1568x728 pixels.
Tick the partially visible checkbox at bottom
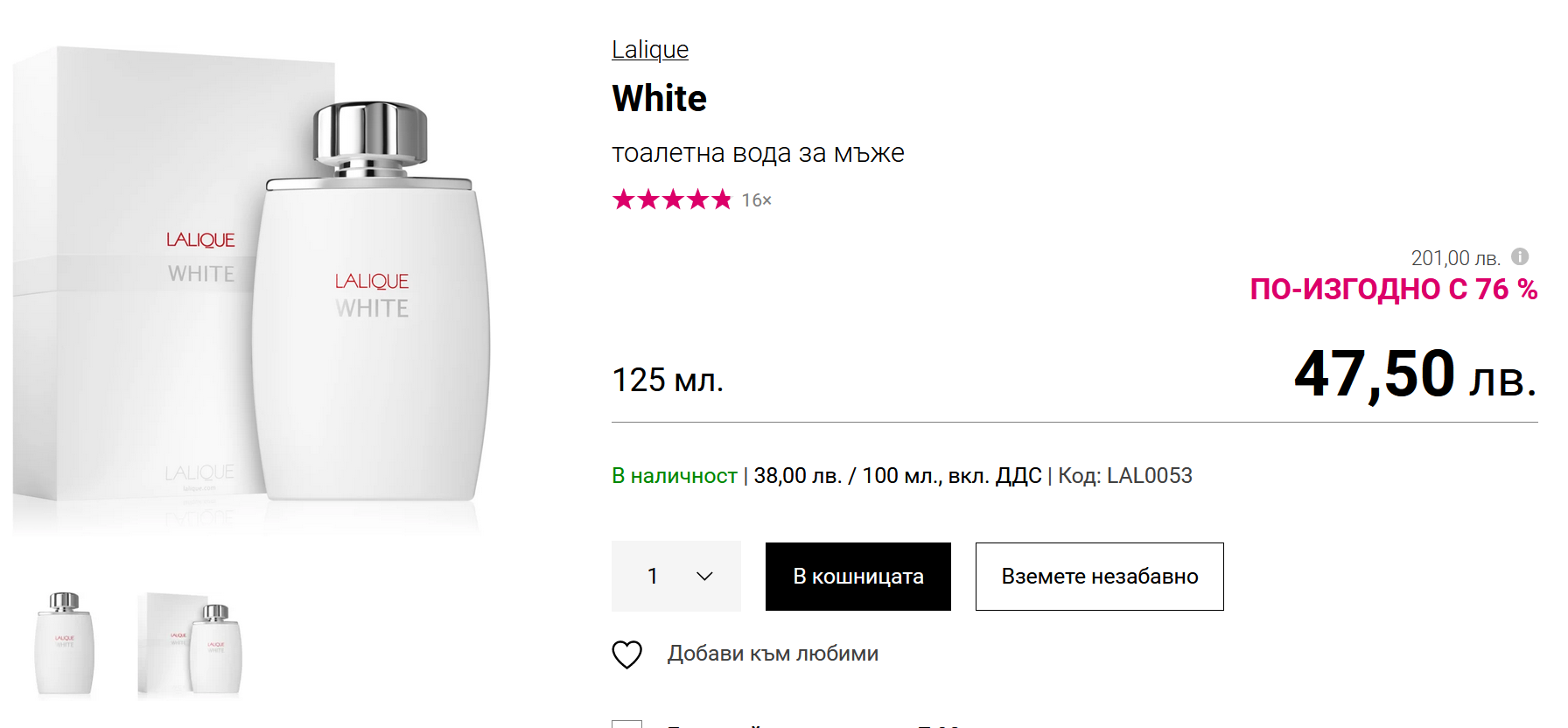point(626,724)
